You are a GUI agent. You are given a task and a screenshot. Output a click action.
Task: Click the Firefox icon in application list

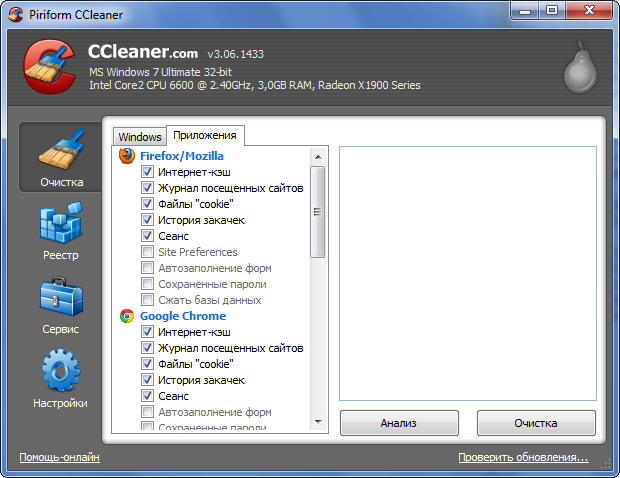(127, 156)
